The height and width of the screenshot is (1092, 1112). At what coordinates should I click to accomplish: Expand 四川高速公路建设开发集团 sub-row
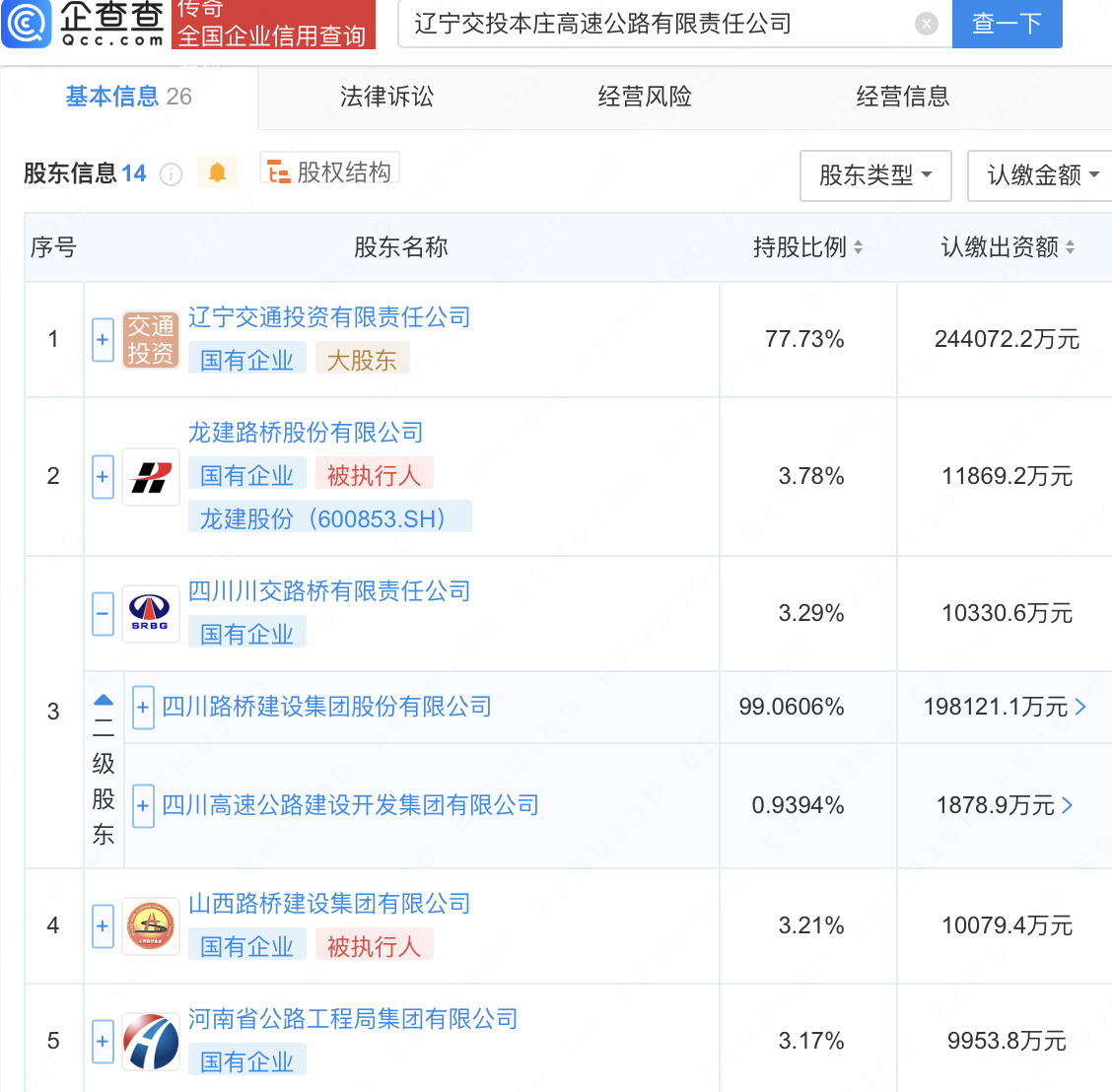(143, 805)
